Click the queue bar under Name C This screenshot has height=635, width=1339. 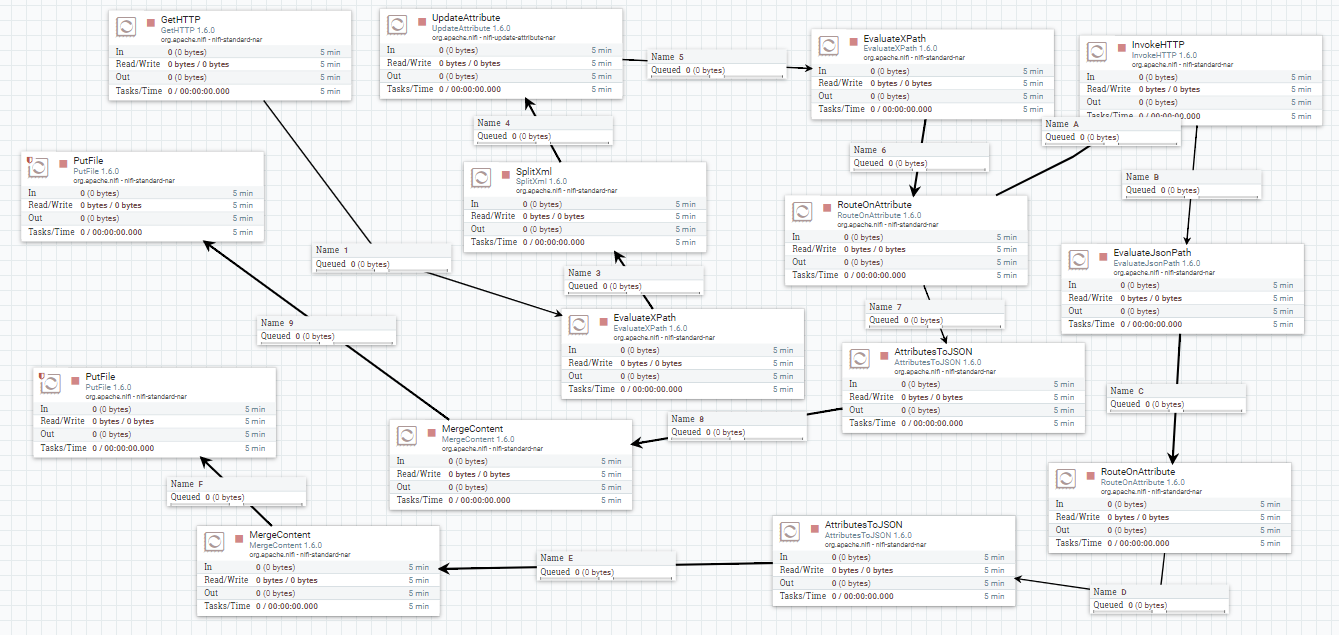(1176, 411)
